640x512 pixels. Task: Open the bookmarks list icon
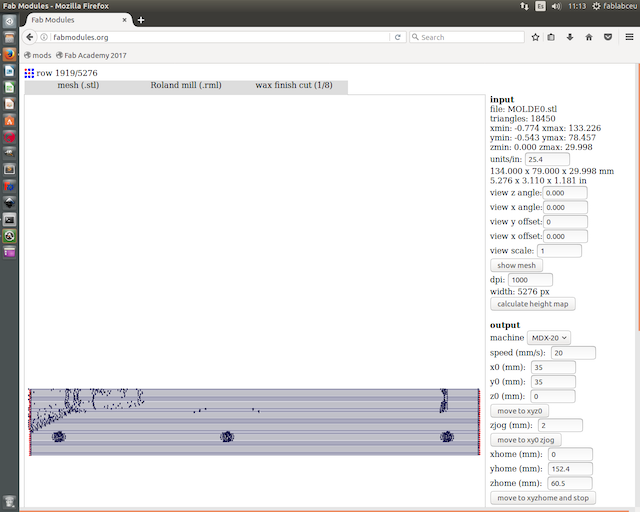(551, 37)
